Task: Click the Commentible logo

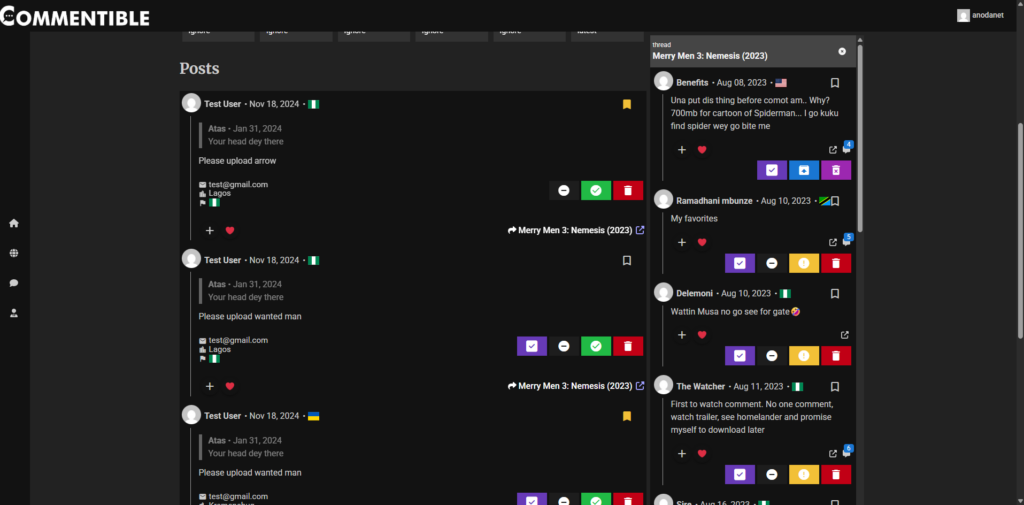Action: pos(75,17)
